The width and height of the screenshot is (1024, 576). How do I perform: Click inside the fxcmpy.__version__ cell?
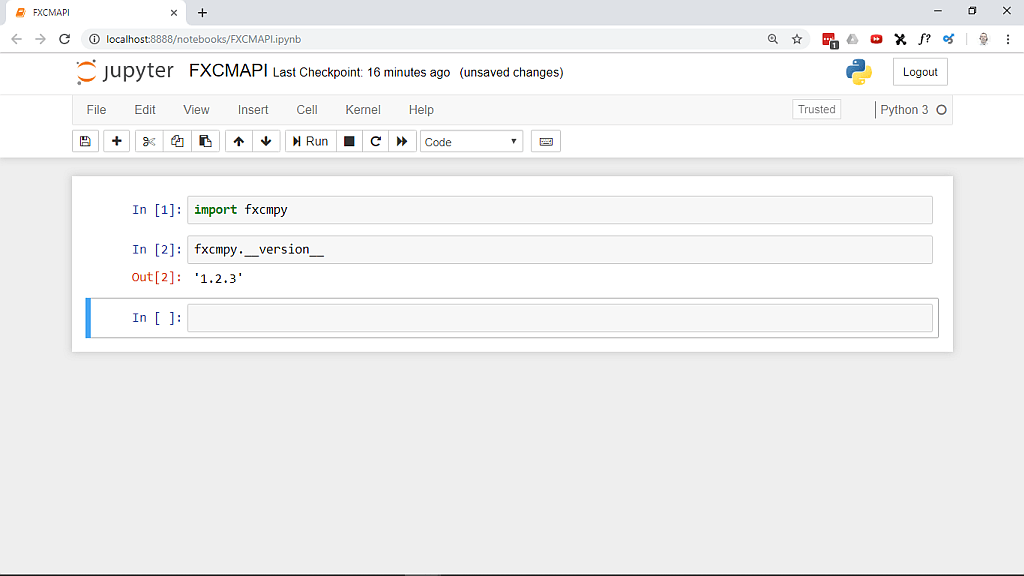point(560,249)
